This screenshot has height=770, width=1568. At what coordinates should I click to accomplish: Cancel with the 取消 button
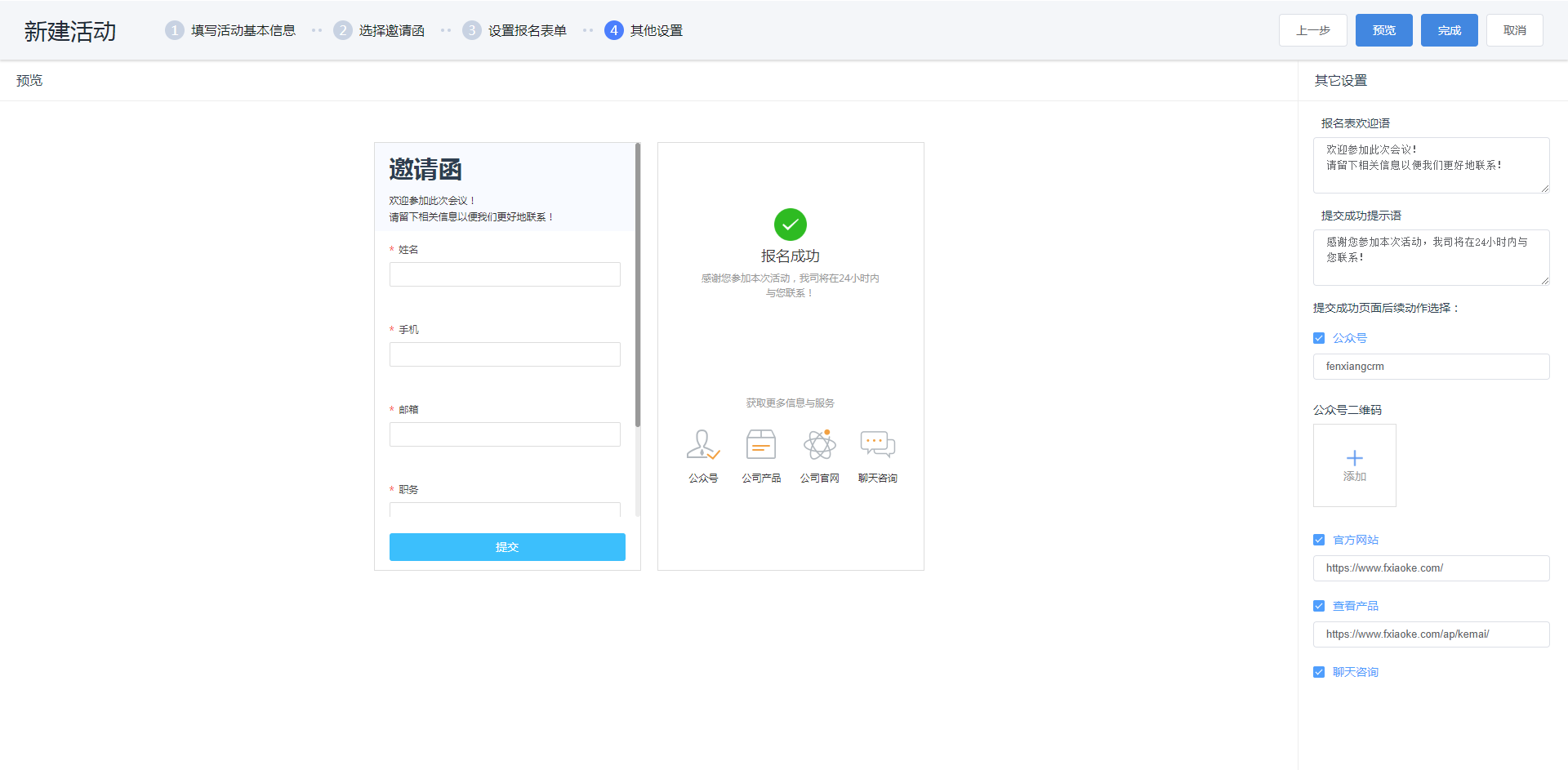(1514, 30)
